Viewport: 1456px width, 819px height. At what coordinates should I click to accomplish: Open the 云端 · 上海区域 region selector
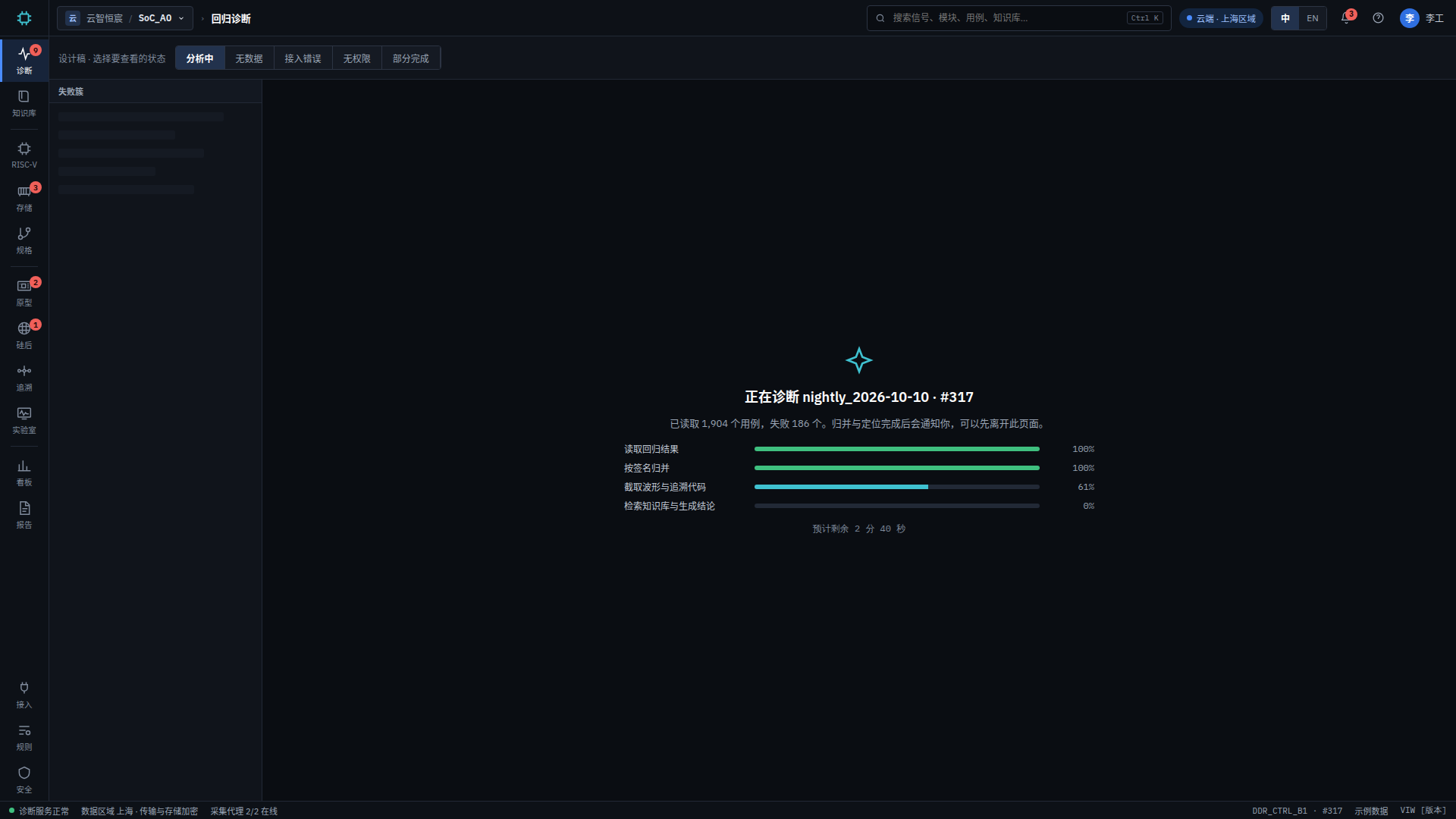point(1221,18)
